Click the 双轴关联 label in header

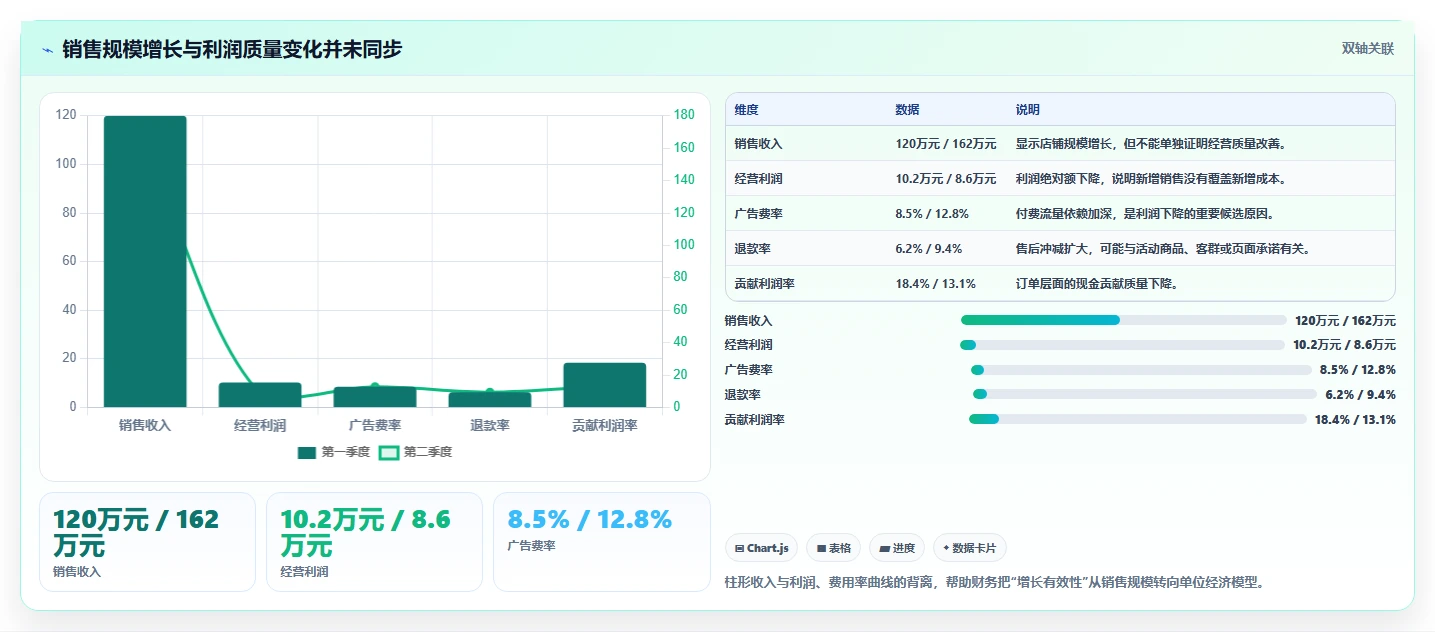click(1367, 49)
